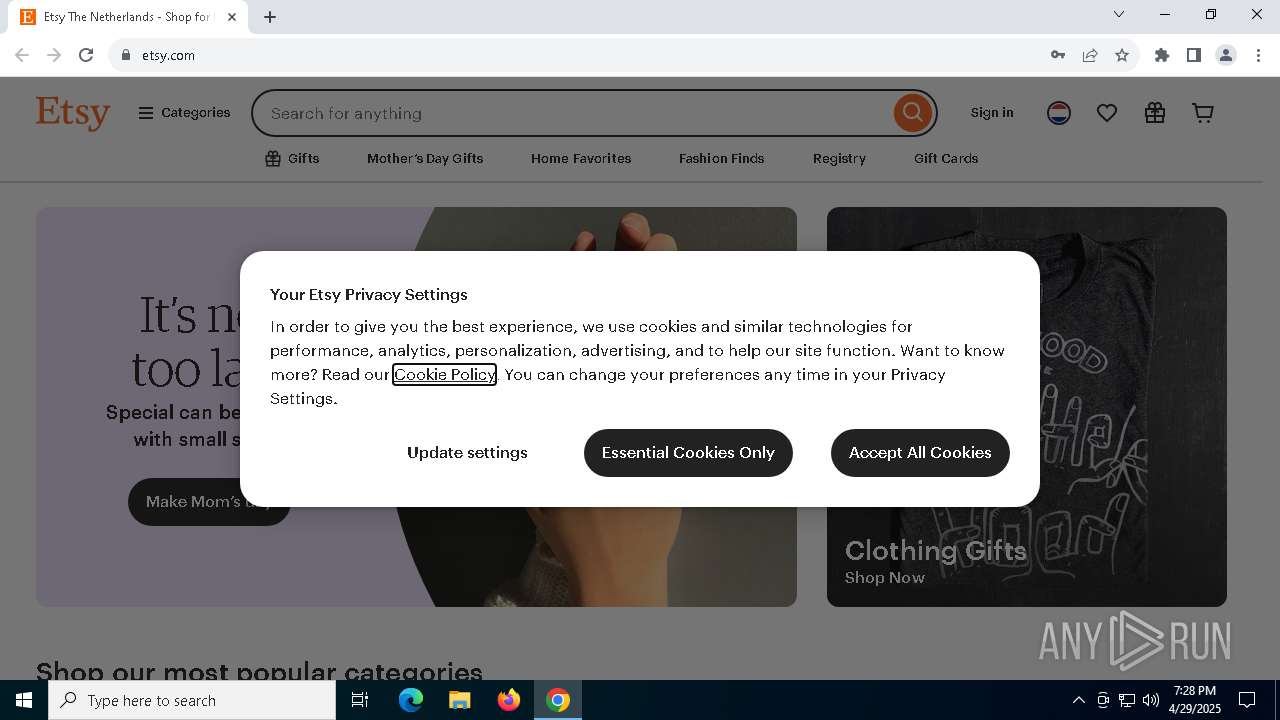The width and height of the screenshot is (1280, 720).
Task: Go back in browser history
Action: point(22,55)
